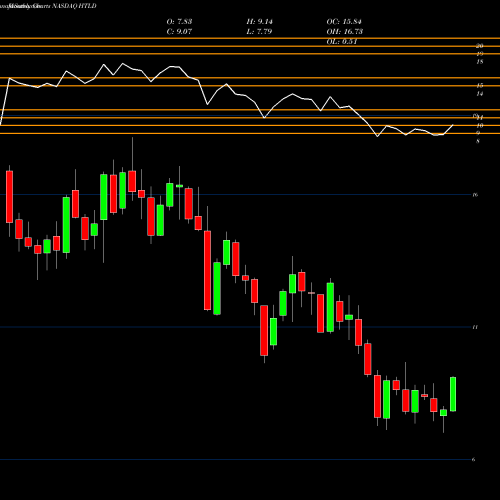This screenshot has height=500, width=500.
Task: Click the OL: 6.51 reading
Action: click(342, 42)
